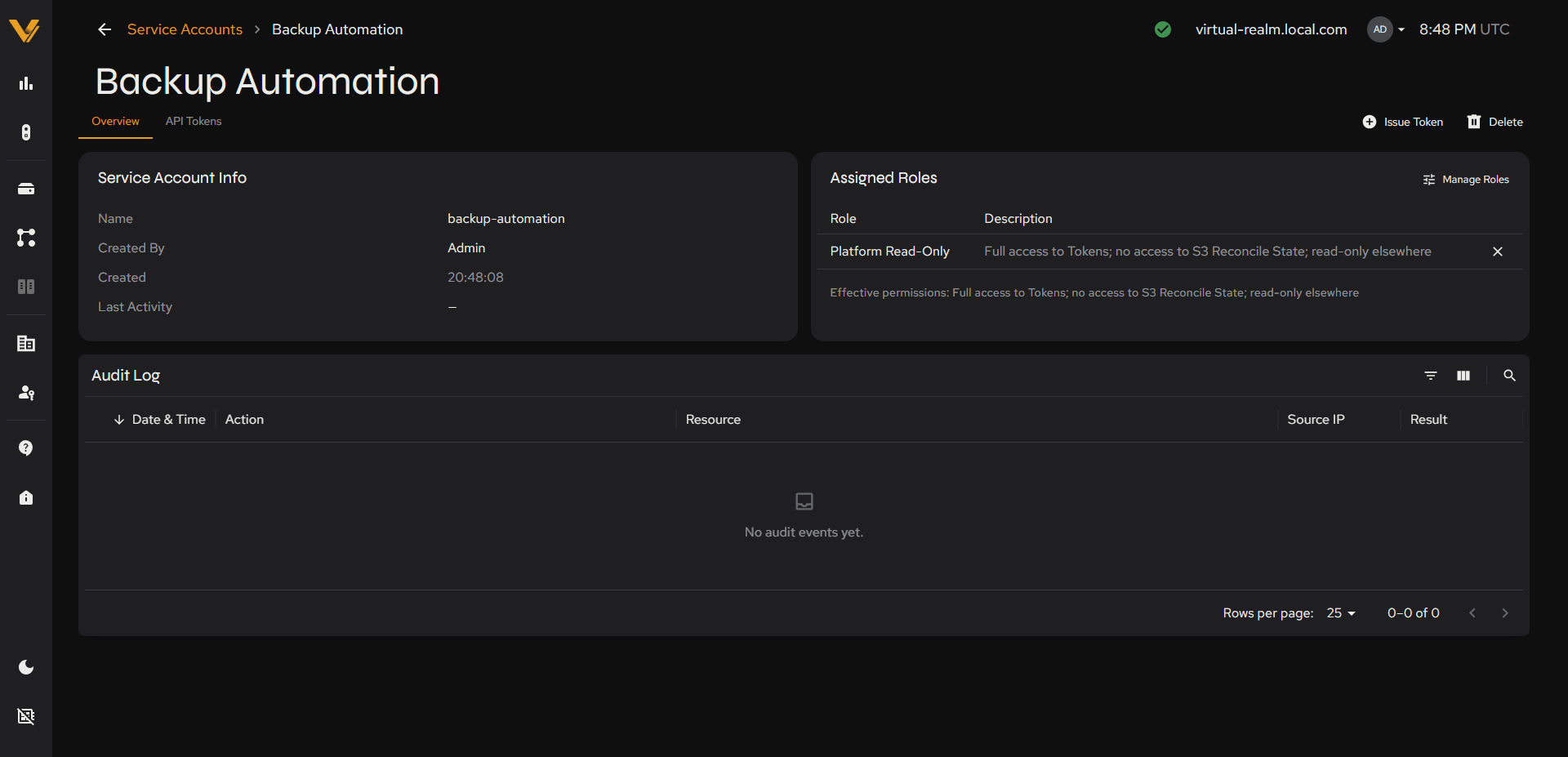Open audit log filter icon
This screenshot has height=757, width=1568.
1431,376
